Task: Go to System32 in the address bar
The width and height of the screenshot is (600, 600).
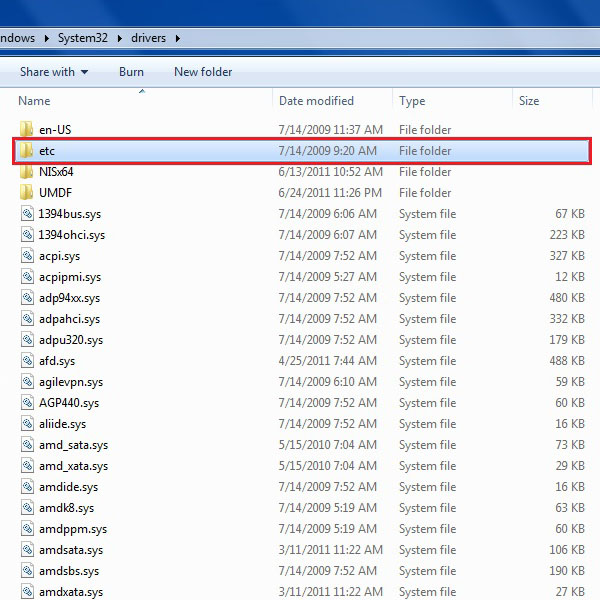Action: click(x=83, y=38)
